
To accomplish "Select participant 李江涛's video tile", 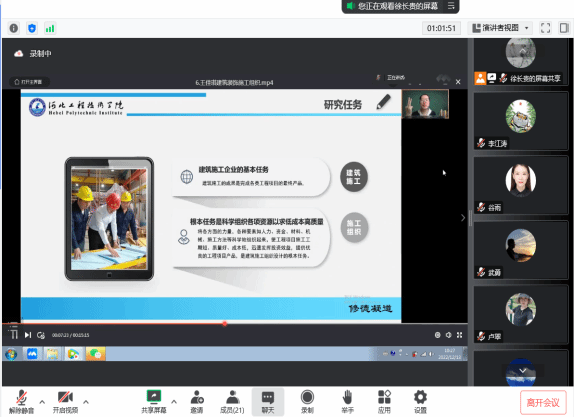I will [x=521, y=121].
